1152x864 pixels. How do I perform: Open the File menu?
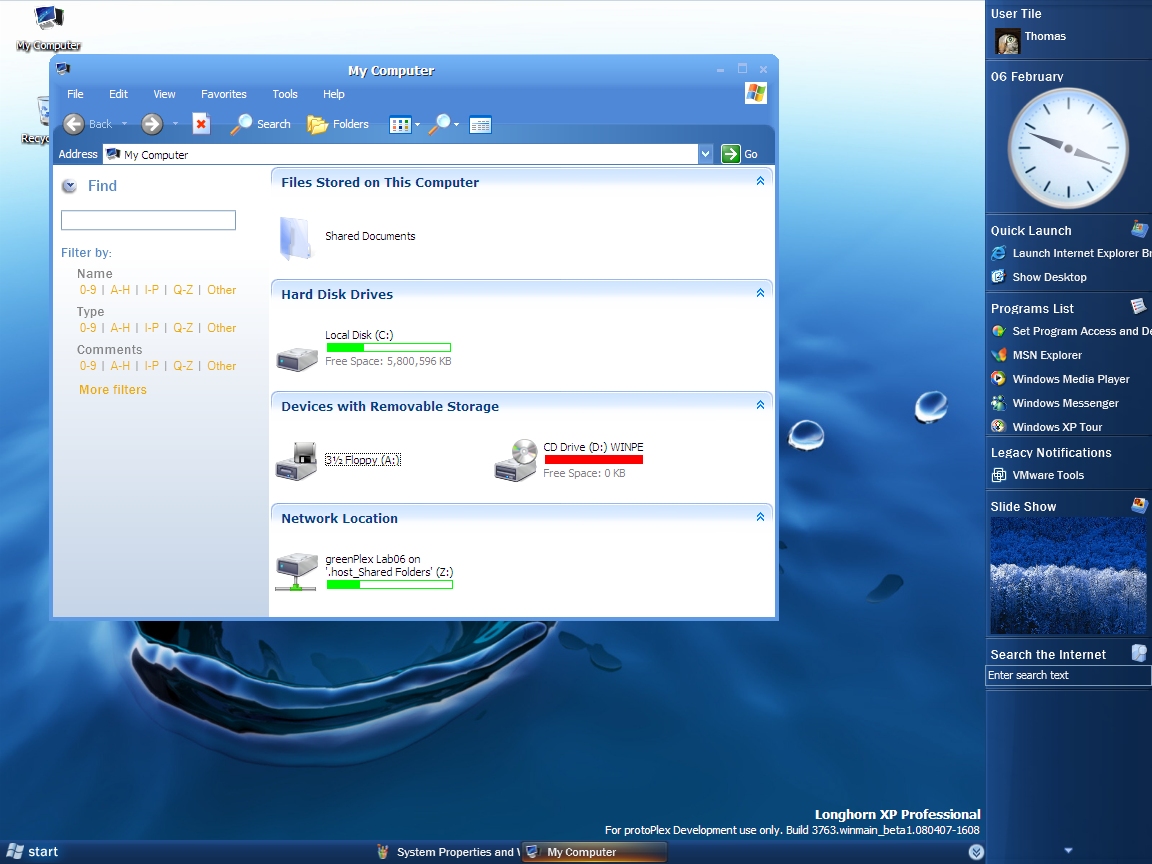tap(75, 94)
